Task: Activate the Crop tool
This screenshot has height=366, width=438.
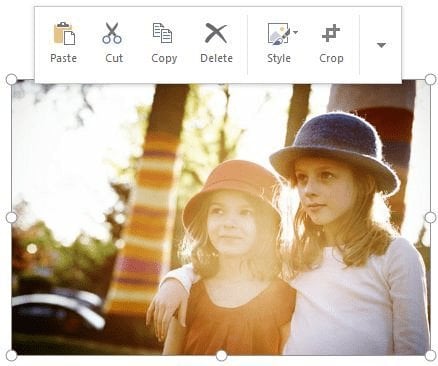Action: pyautogui.click(x=331, y=33)
